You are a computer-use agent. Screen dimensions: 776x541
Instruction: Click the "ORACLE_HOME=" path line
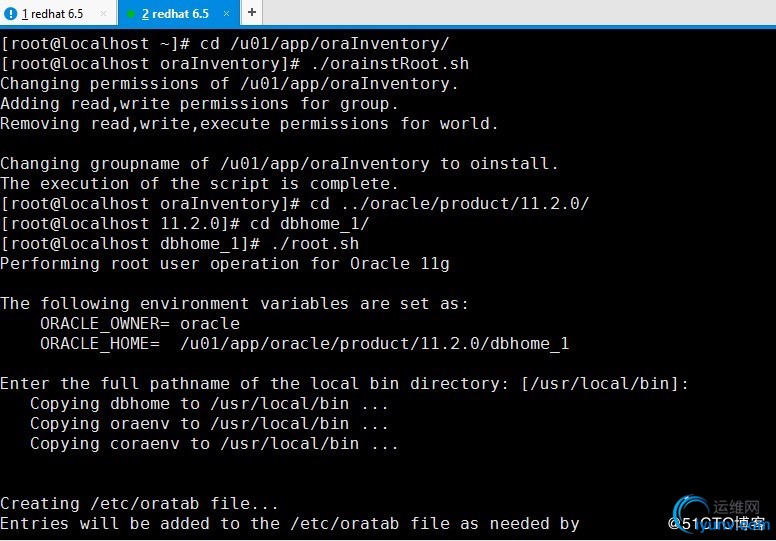(305, 344)
